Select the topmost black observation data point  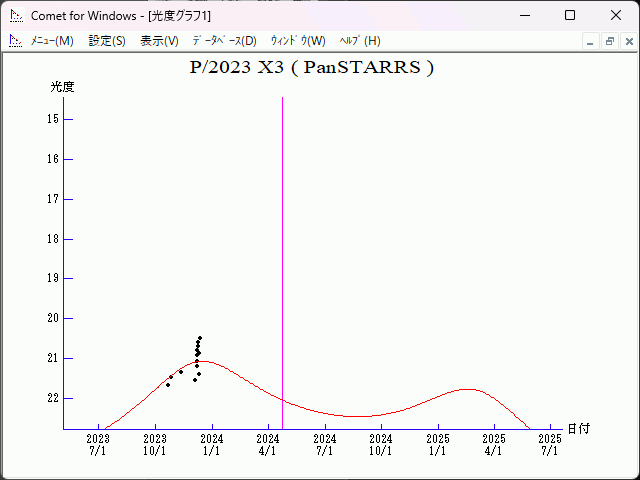(x=200, y=338)
